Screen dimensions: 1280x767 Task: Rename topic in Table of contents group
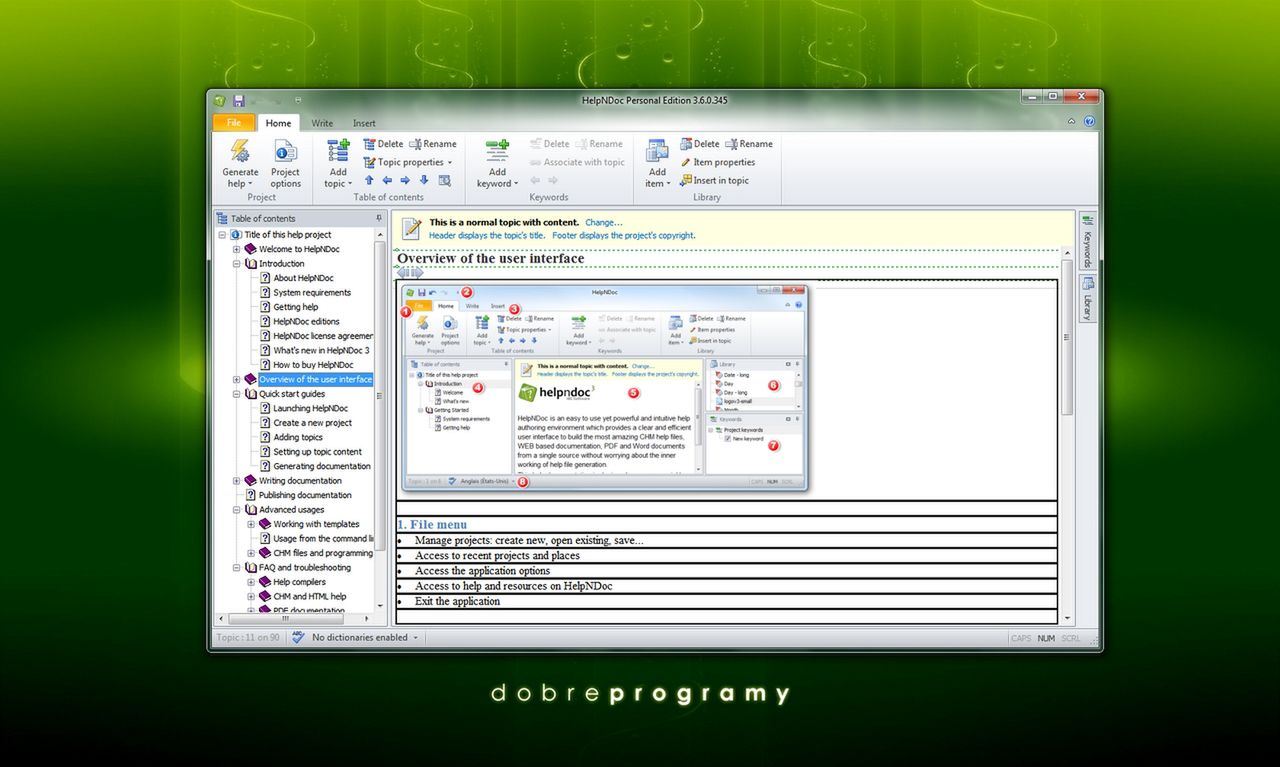pyautogui.click(x=432, y=144)
